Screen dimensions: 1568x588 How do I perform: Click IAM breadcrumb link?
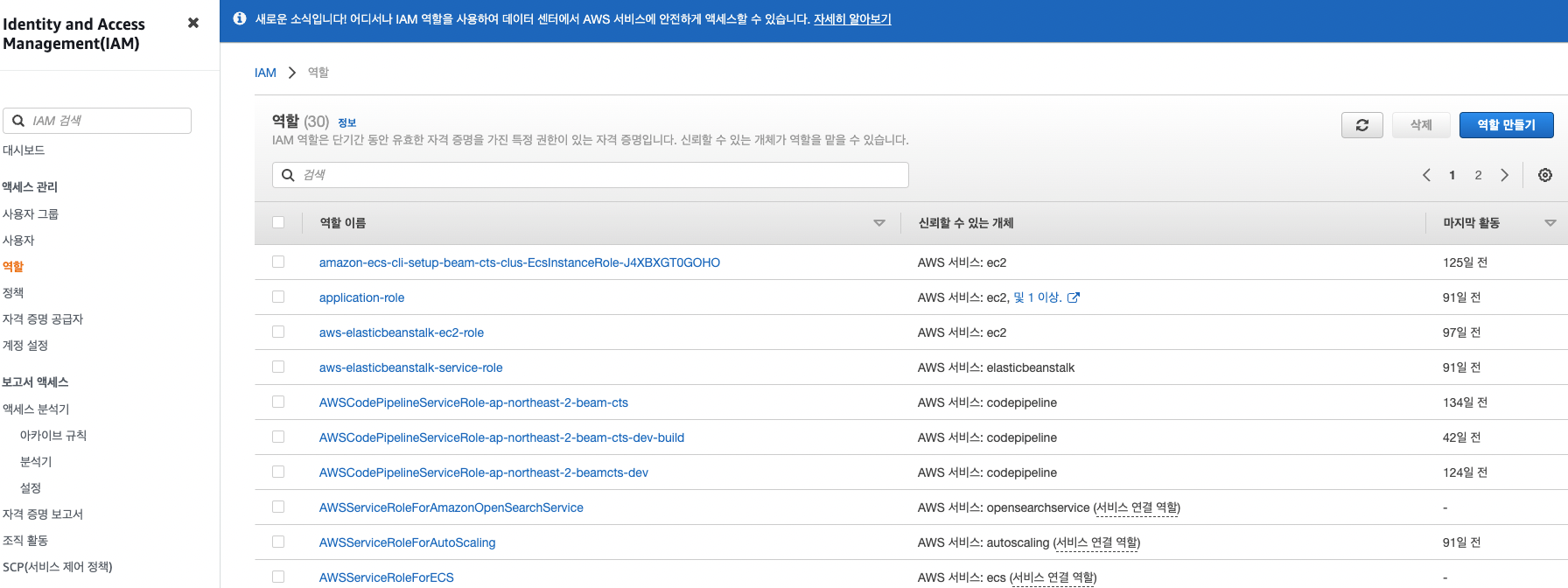[265, 73]
